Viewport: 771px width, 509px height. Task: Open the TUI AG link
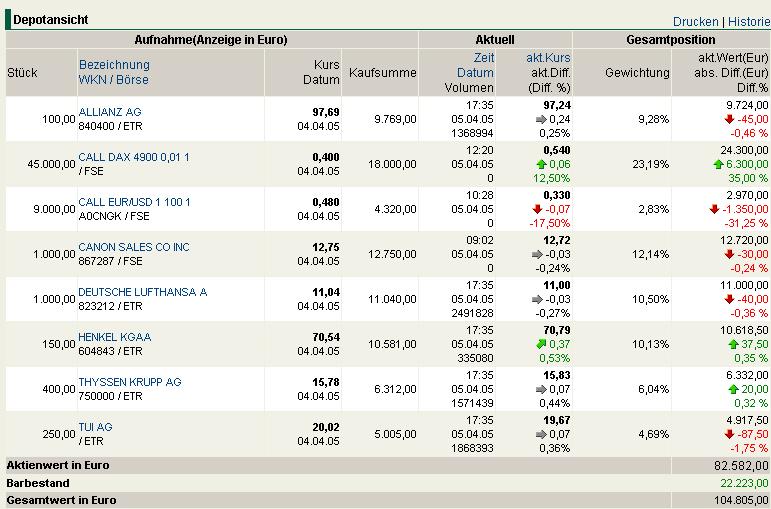pos(95,427)
